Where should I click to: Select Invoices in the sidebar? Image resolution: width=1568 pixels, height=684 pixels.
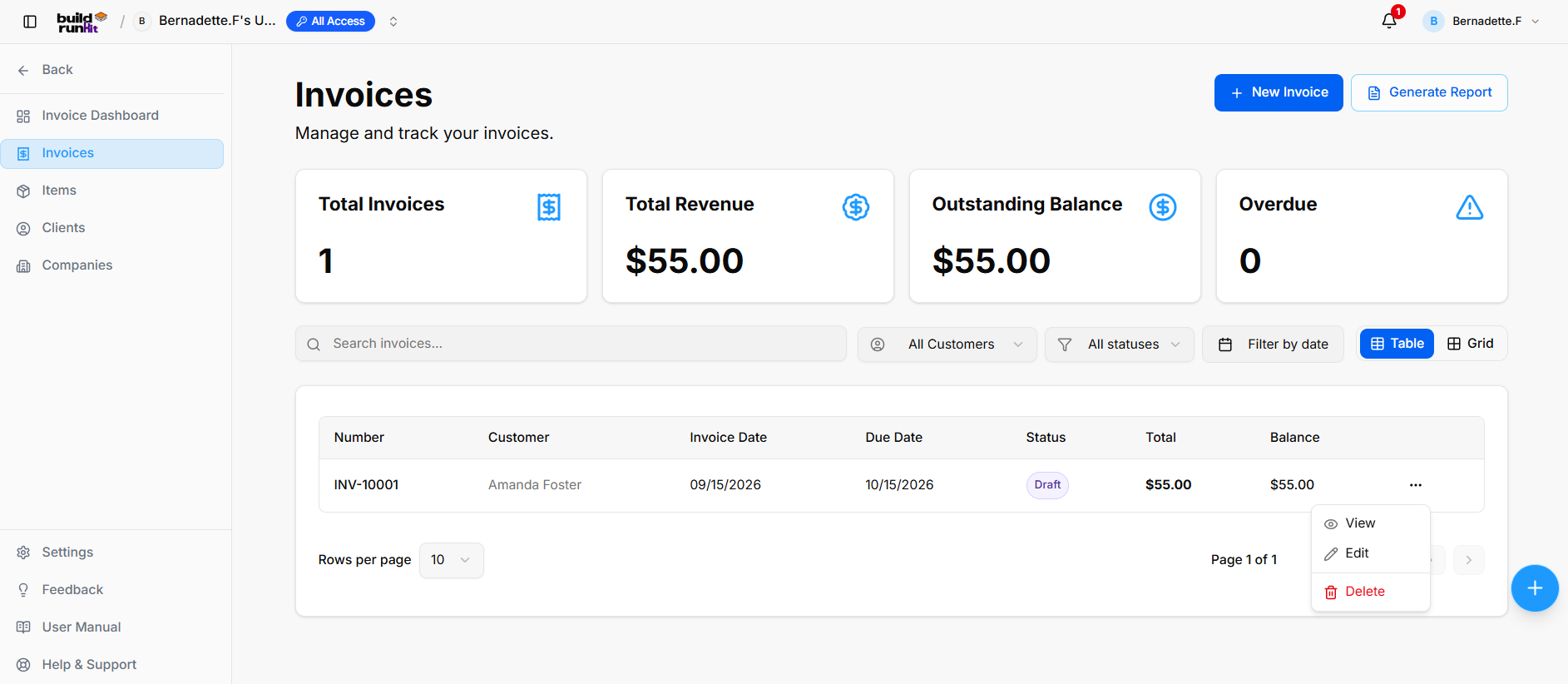click(112, 153)
